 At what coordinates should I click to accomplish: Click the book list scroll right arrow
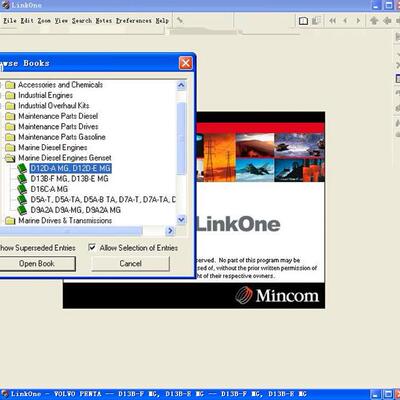170,230
